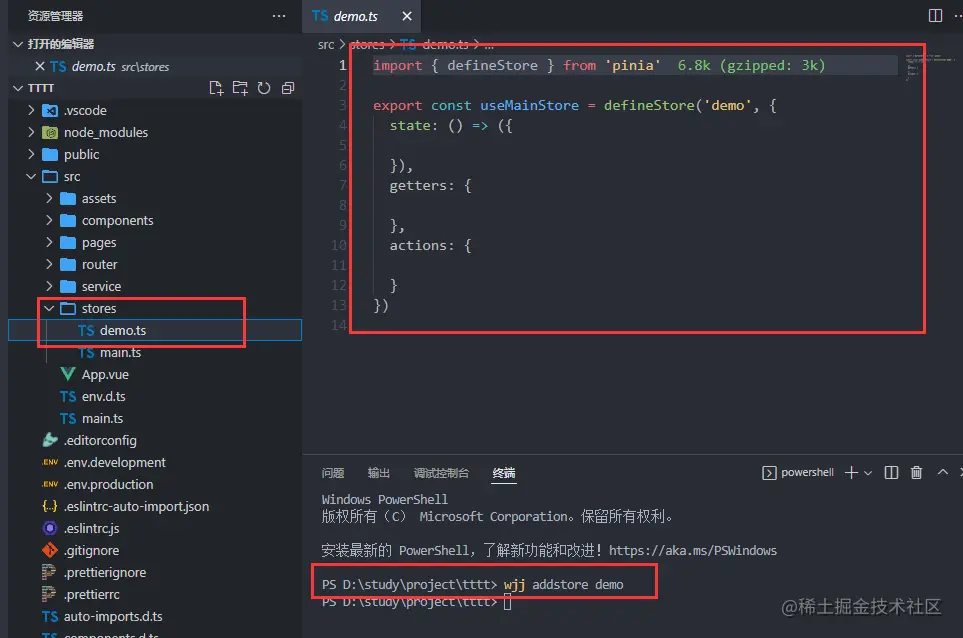Collapse all folders in explorer
Image resolution: width=963 pixels, height=638 pixels.
(x=287, y=88)
